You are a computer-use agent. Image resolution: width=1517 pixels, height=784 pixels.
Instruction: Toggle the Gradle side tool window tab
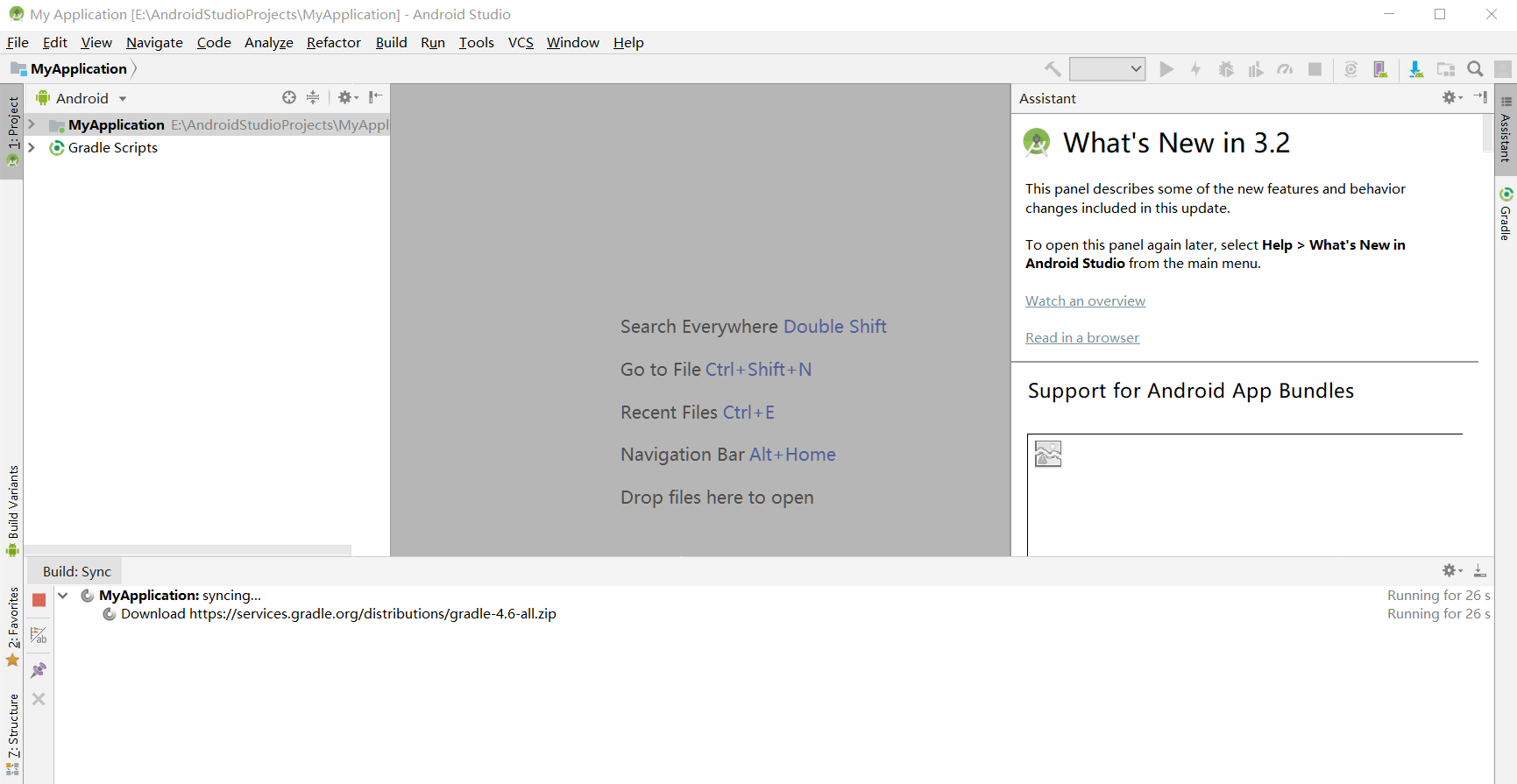[1506, 213]
